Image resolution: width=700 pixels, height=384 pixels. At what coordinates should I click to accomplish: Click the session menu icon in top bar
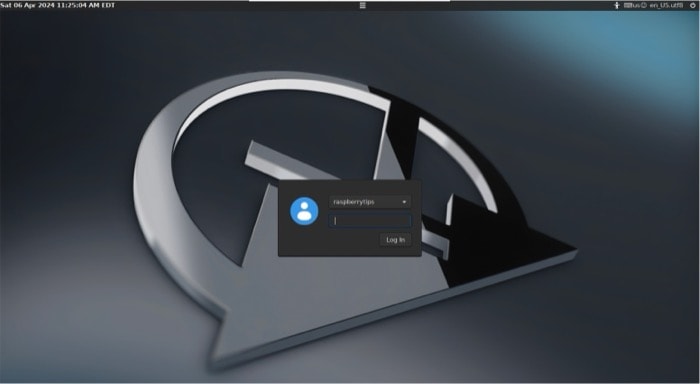362,5
